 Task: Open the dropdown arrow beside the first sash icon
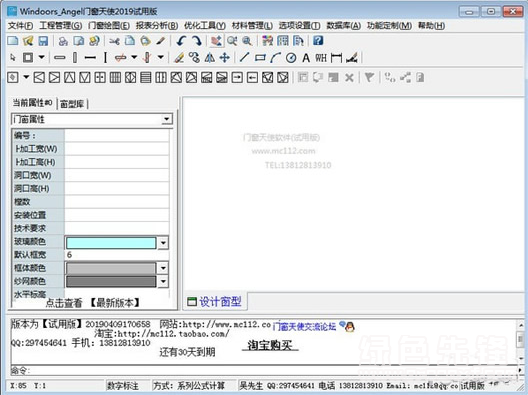point(26,77)
